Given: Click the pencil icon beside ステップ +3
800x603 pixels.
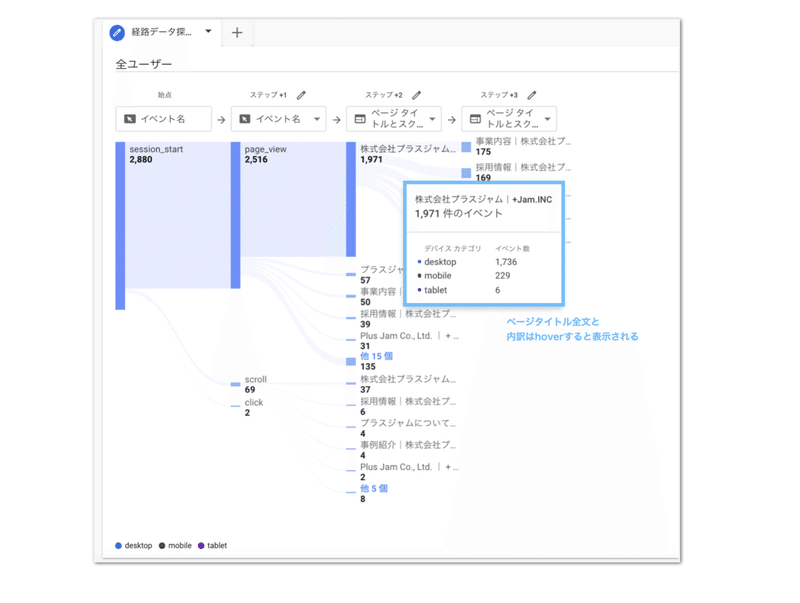Looking at the screenshot, I should tap(532, 95).
